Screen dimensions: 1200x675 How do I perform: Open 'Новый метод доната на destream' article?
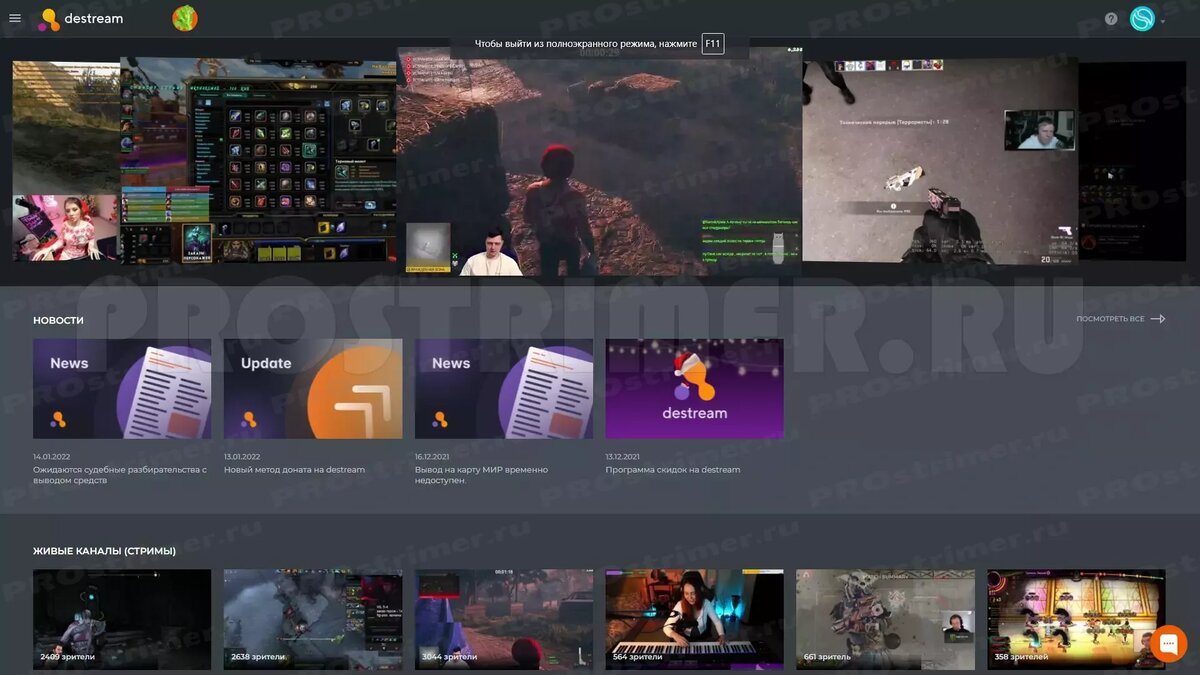[294, 470]
